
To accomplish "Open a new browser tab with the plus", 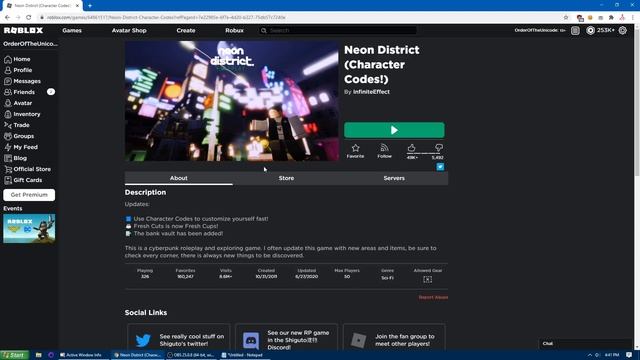I will tap(90, 6).
